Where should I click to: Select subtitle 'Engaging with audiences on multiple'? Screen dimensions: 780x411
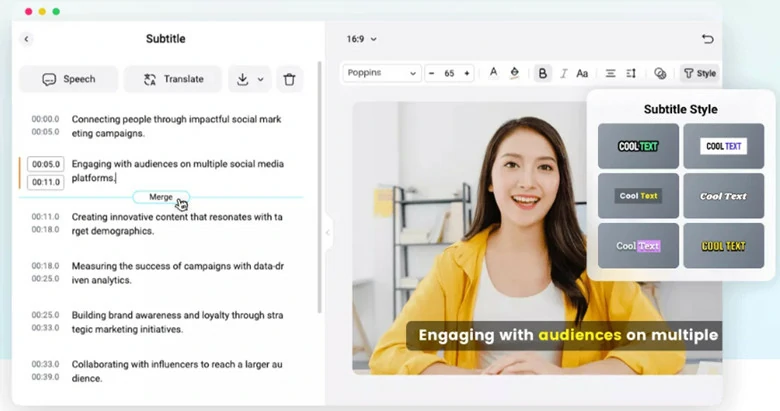pyautogui.click(x=178, y=171)
